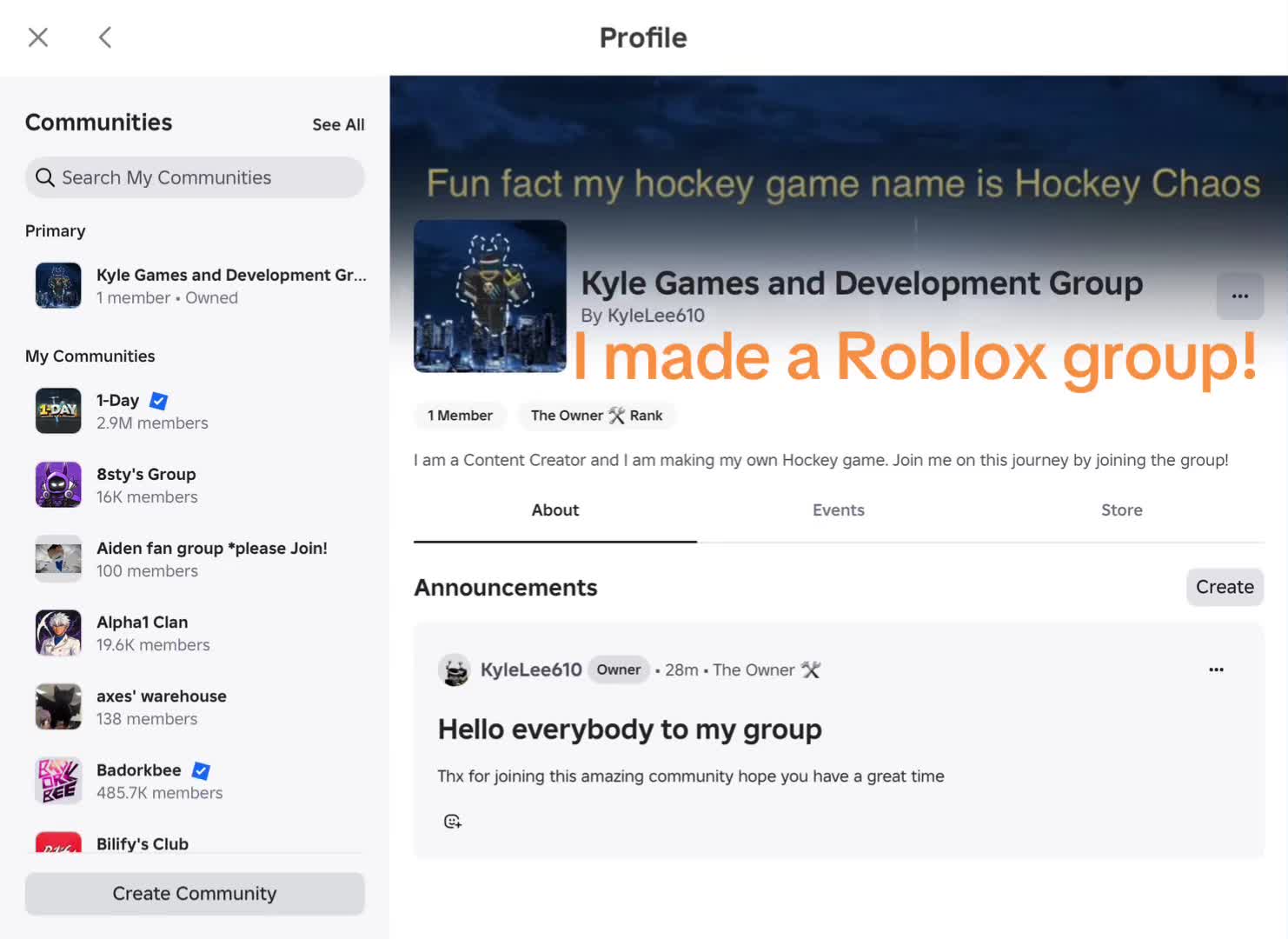Click 1 member • Owned status text
The width and height of the screenshot is (1288, 939).
click(167, 298)
